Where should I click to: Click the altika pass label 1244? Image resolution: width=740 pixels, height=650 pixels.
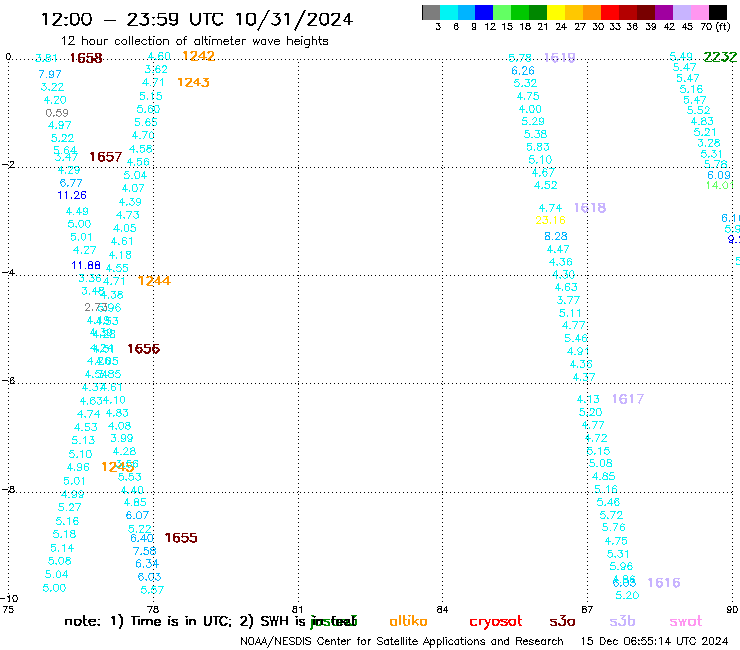pyautogui.click(x=154, y=281)
